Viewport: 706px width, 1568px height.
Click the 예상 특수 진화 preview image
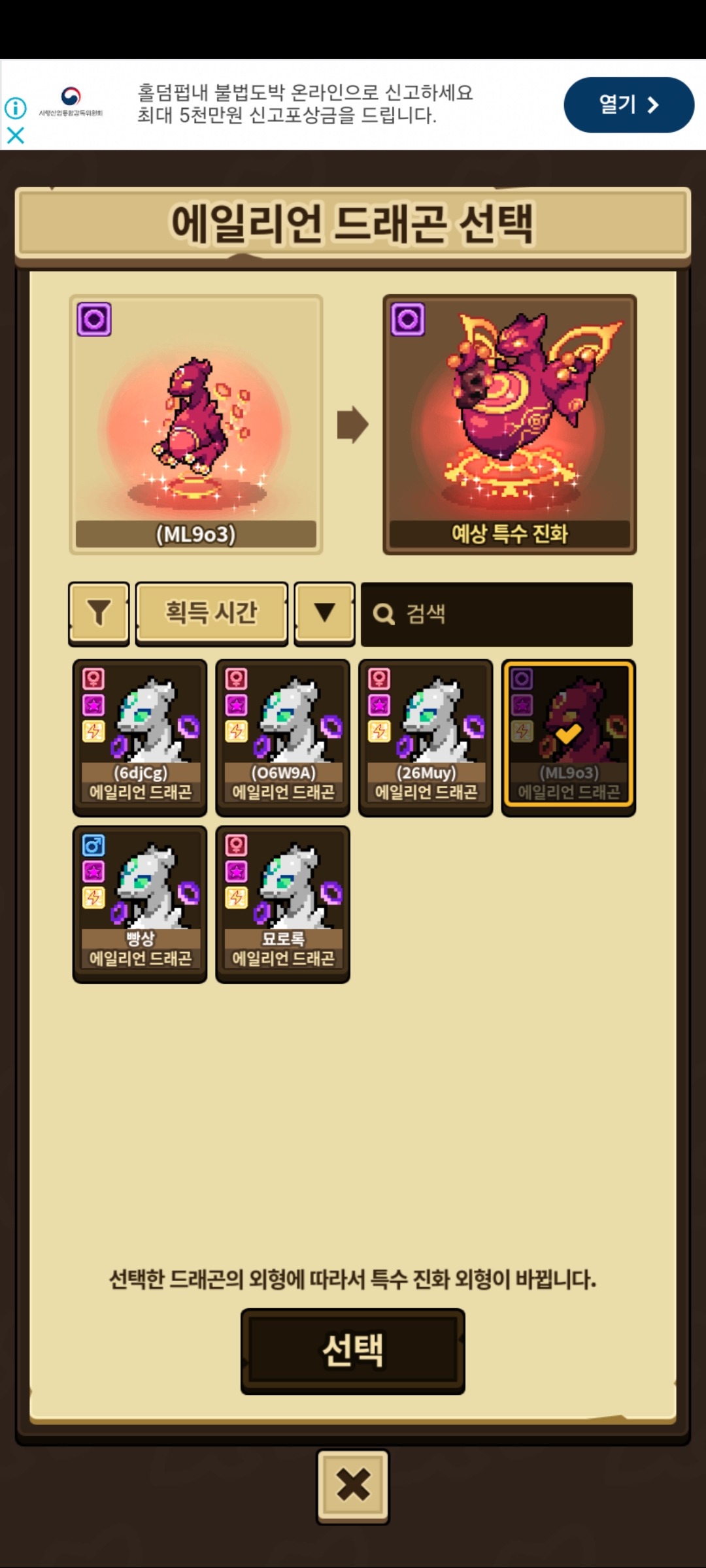click(x=509, y=425)
